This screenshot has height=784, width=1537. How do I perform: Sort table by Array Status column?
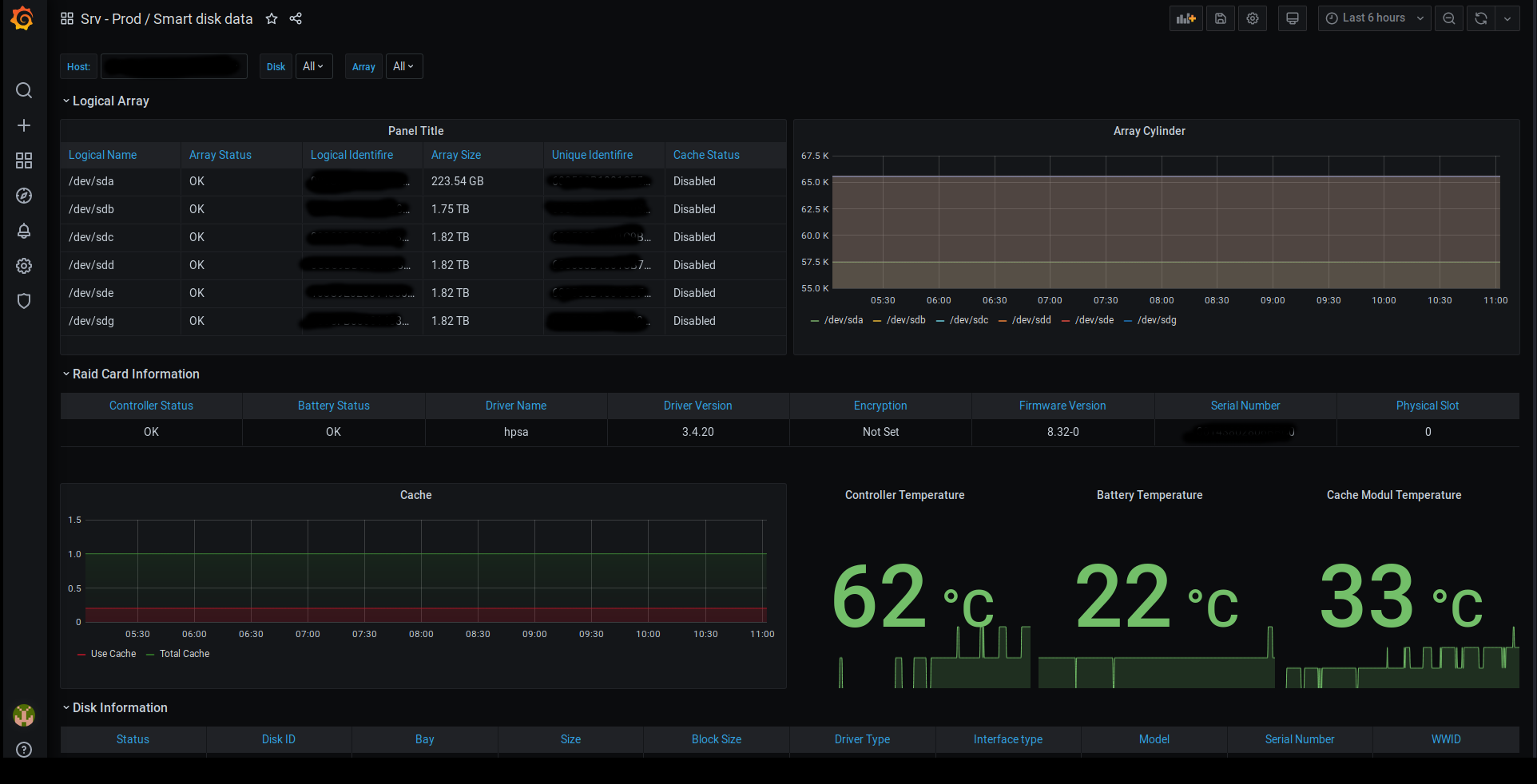point(220,155)
